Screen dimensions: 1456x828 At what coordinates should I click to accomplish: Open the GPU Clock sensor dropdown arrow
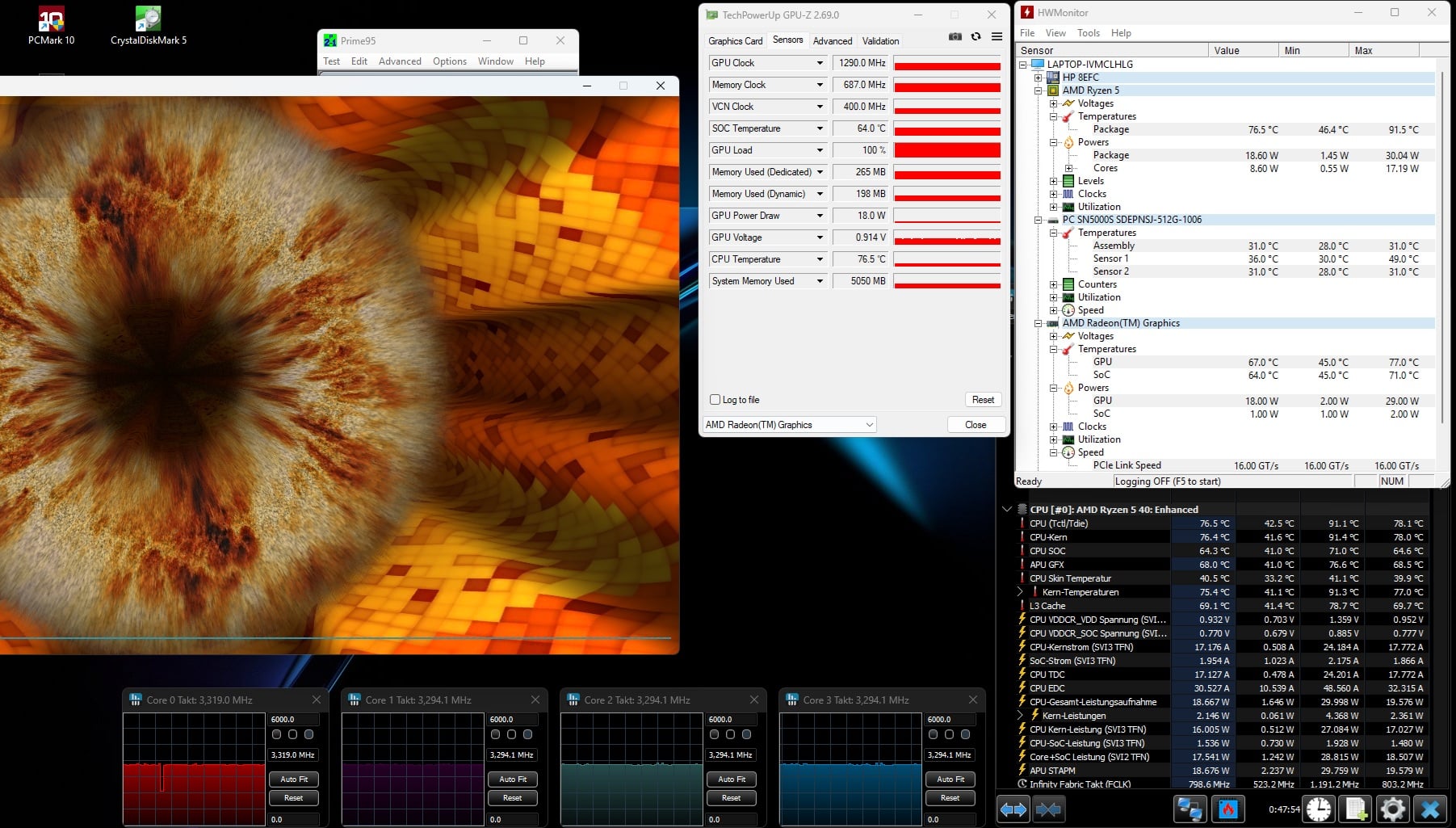[x=820, y=63]
